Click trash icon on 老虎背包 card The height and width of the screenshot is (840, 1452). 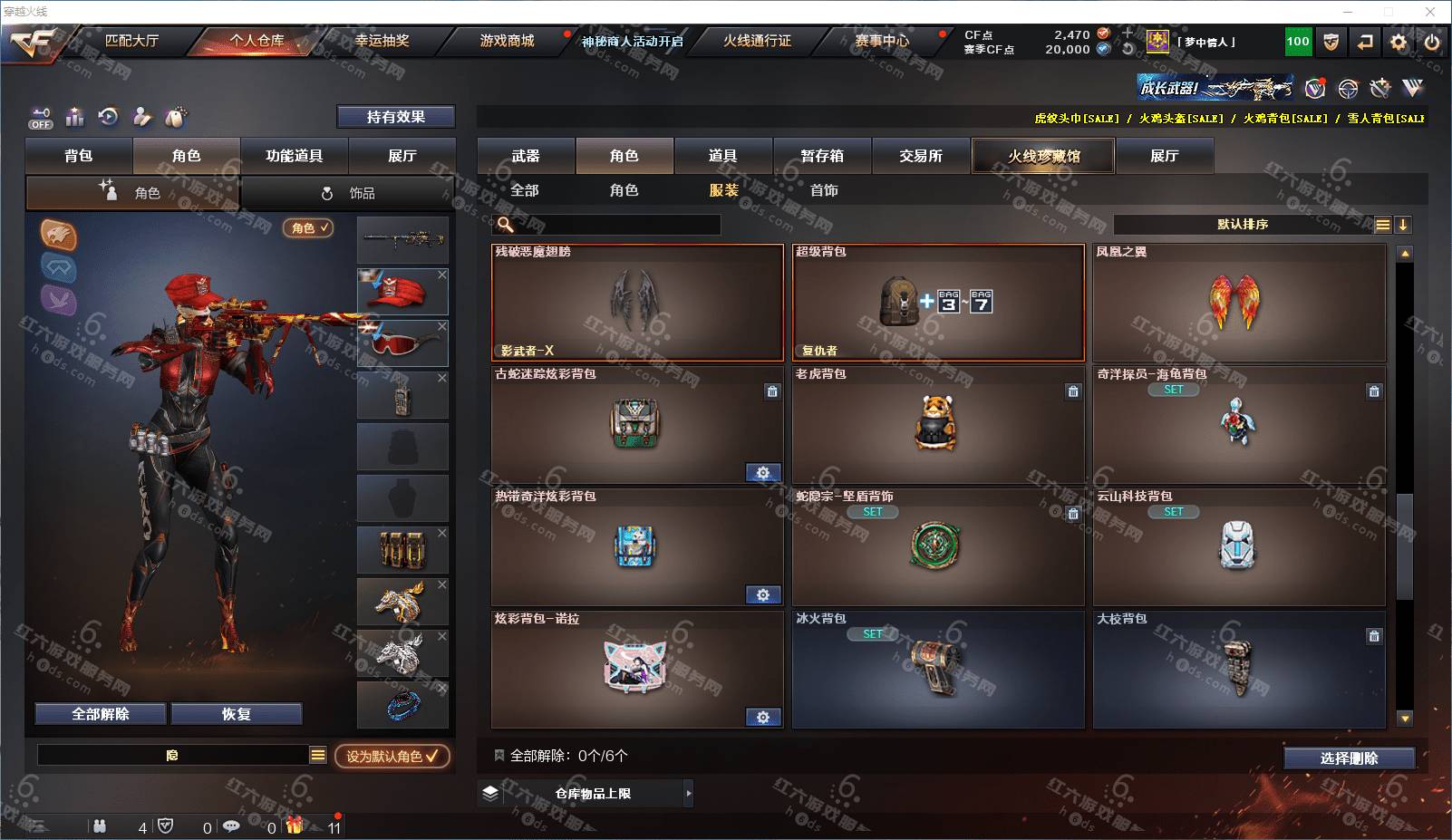[x=1073, y=391]
